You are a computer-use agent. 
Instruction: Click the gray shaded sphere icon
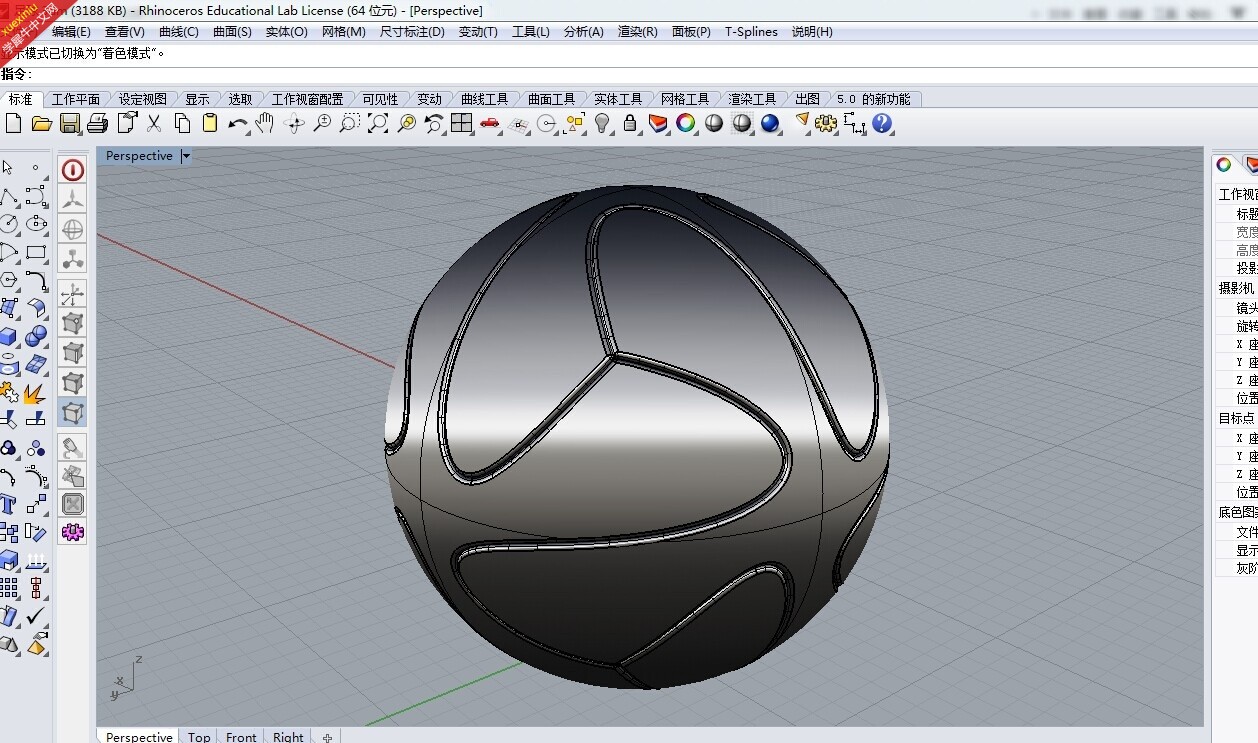tap(714, 123)
